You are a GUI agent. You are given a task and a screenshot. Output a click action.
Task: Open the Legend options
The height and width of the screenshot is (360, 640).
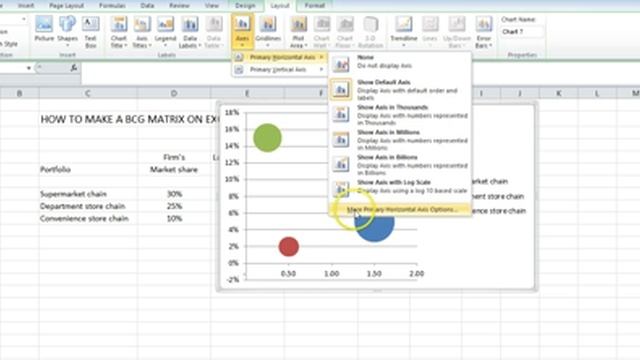click(165, 32)
